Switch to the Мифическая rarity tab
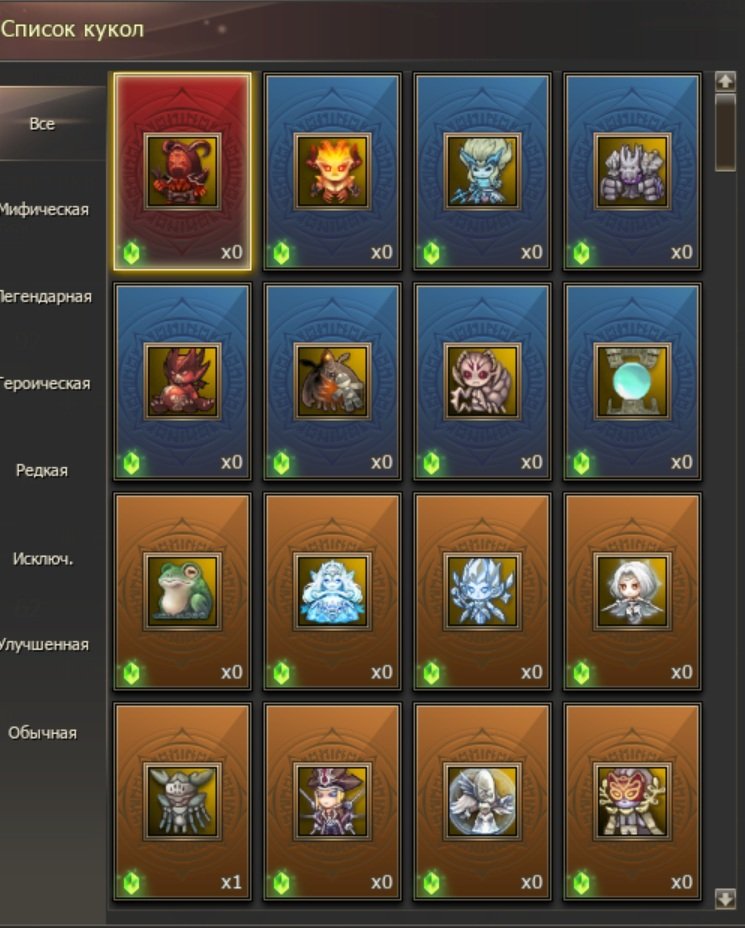 pos(44,210)
